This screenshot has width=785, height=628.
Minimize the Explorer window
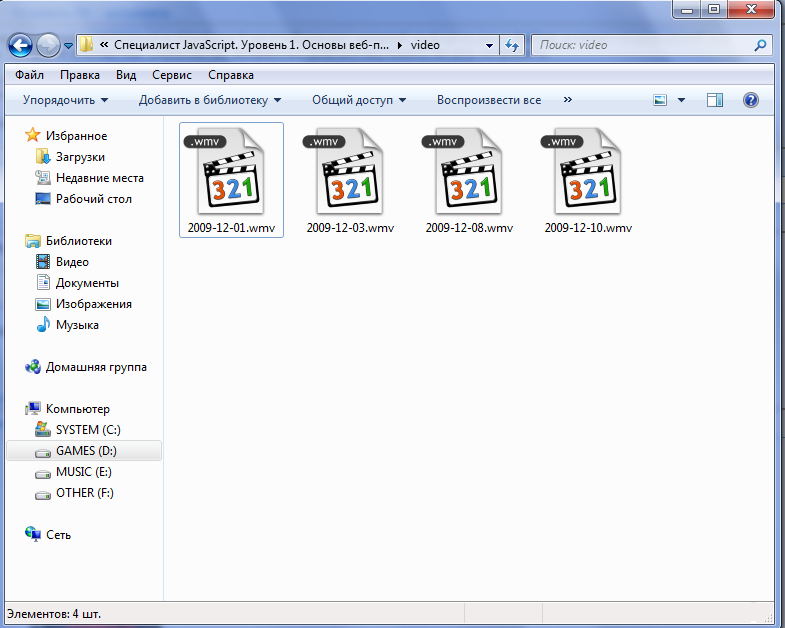687,9
